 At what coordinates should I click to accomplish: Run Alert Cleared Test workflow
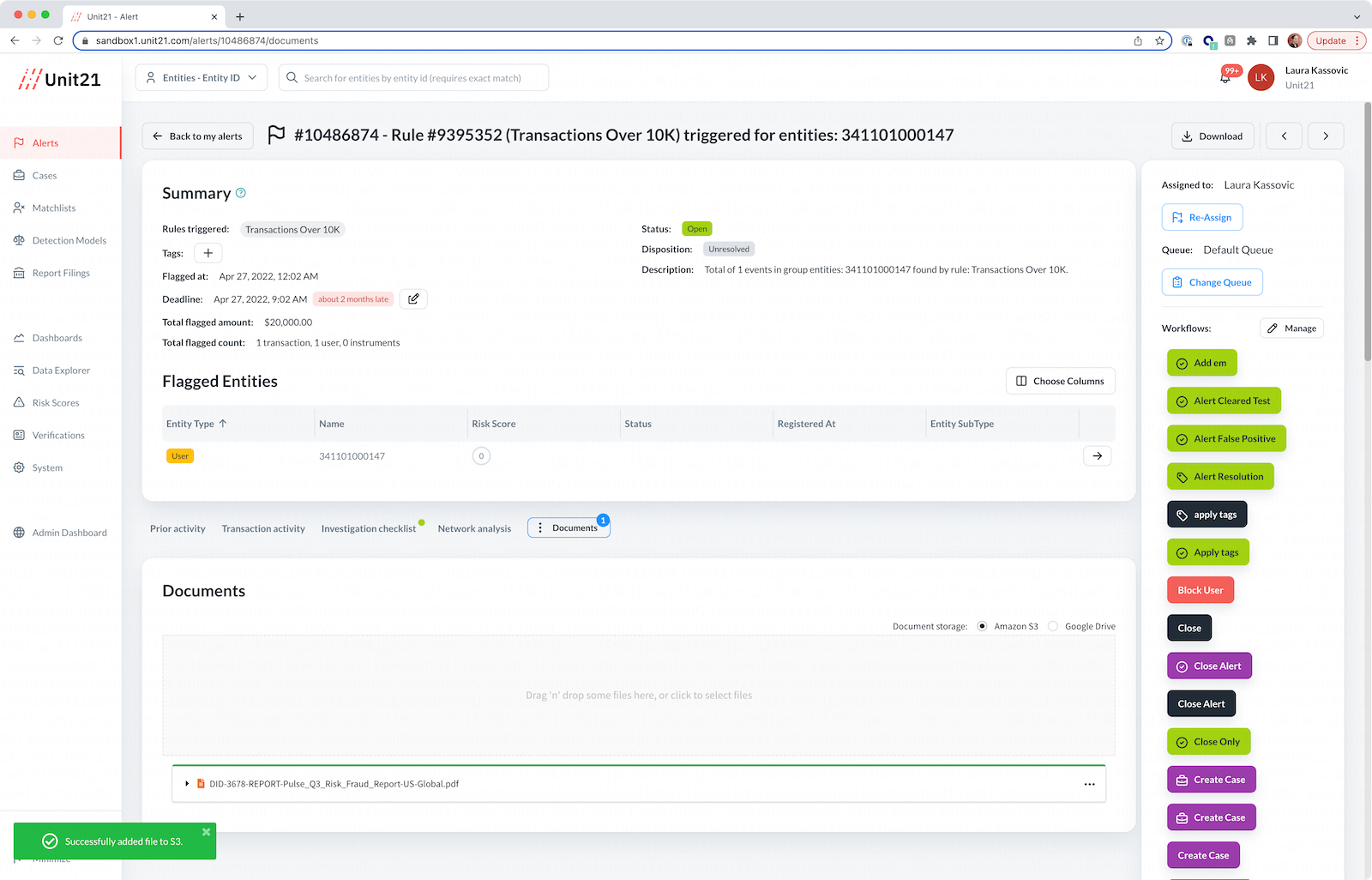coord(1224,401)
